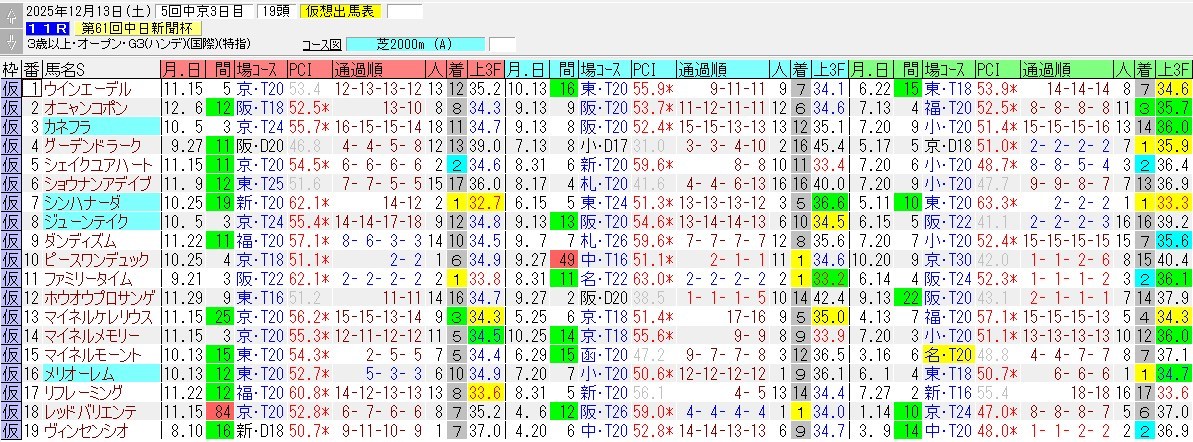Click the empty box beside 仮想出馬表
This screenshot has height=442, width=1193.
coord(403,12)
